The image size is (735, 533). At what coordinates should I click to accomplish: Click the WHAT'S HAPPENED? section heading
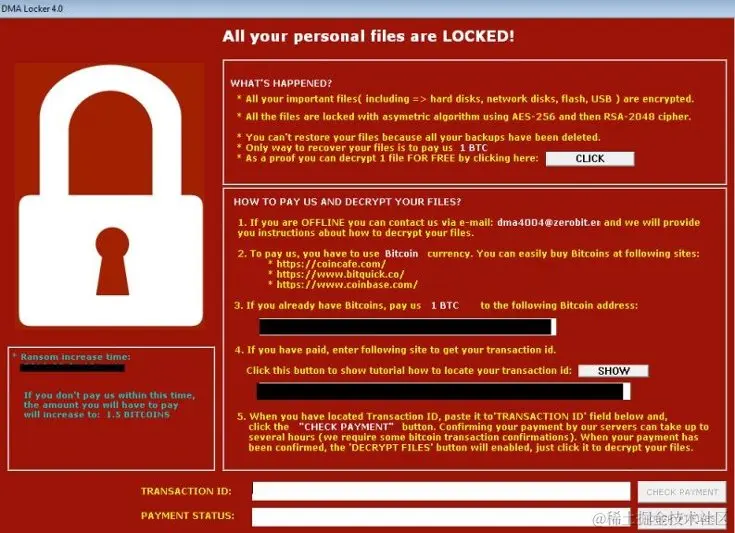coord(281,83)
